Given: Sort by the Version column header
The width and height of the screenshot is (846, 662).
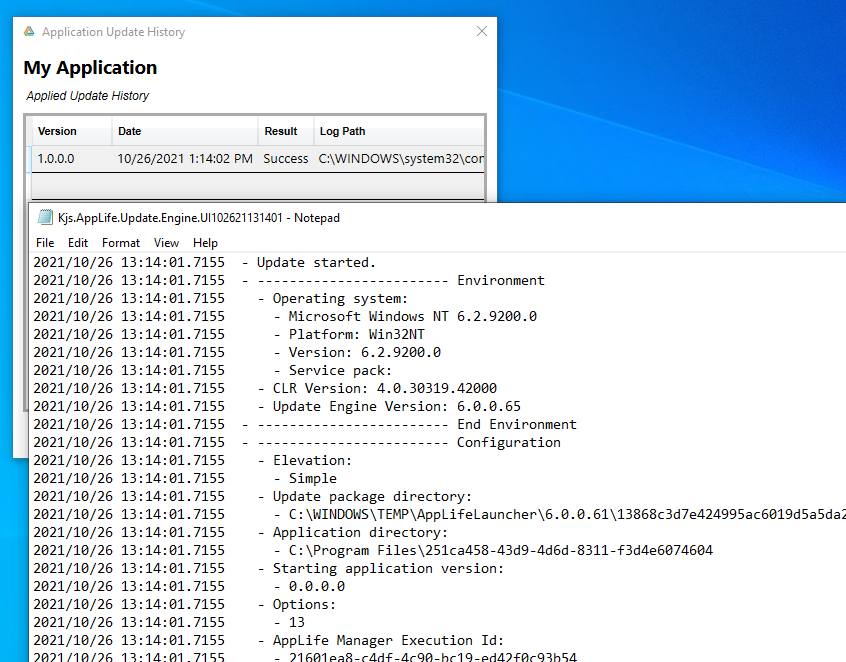Looking at the screenshot, I should [72, 131].
